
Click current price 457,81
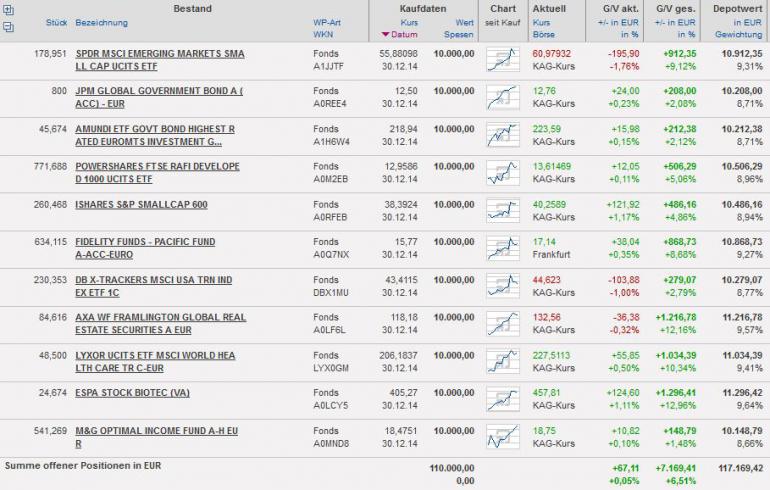[546, 393]
